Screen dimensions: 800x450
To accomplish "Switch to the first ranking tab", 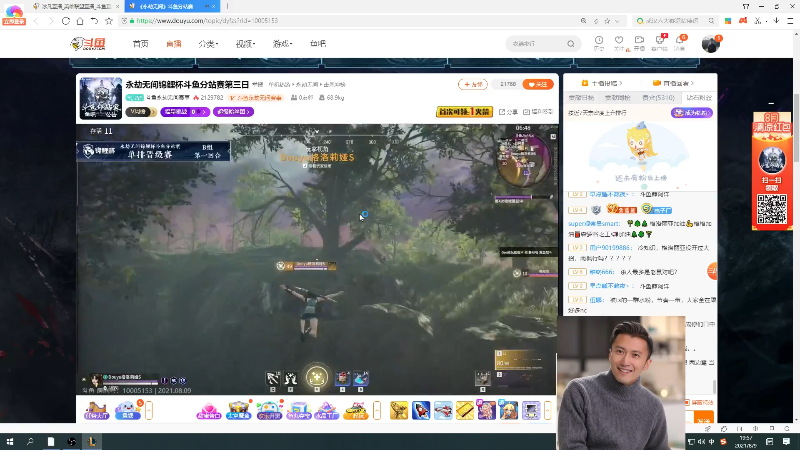I will pos(581,97).
